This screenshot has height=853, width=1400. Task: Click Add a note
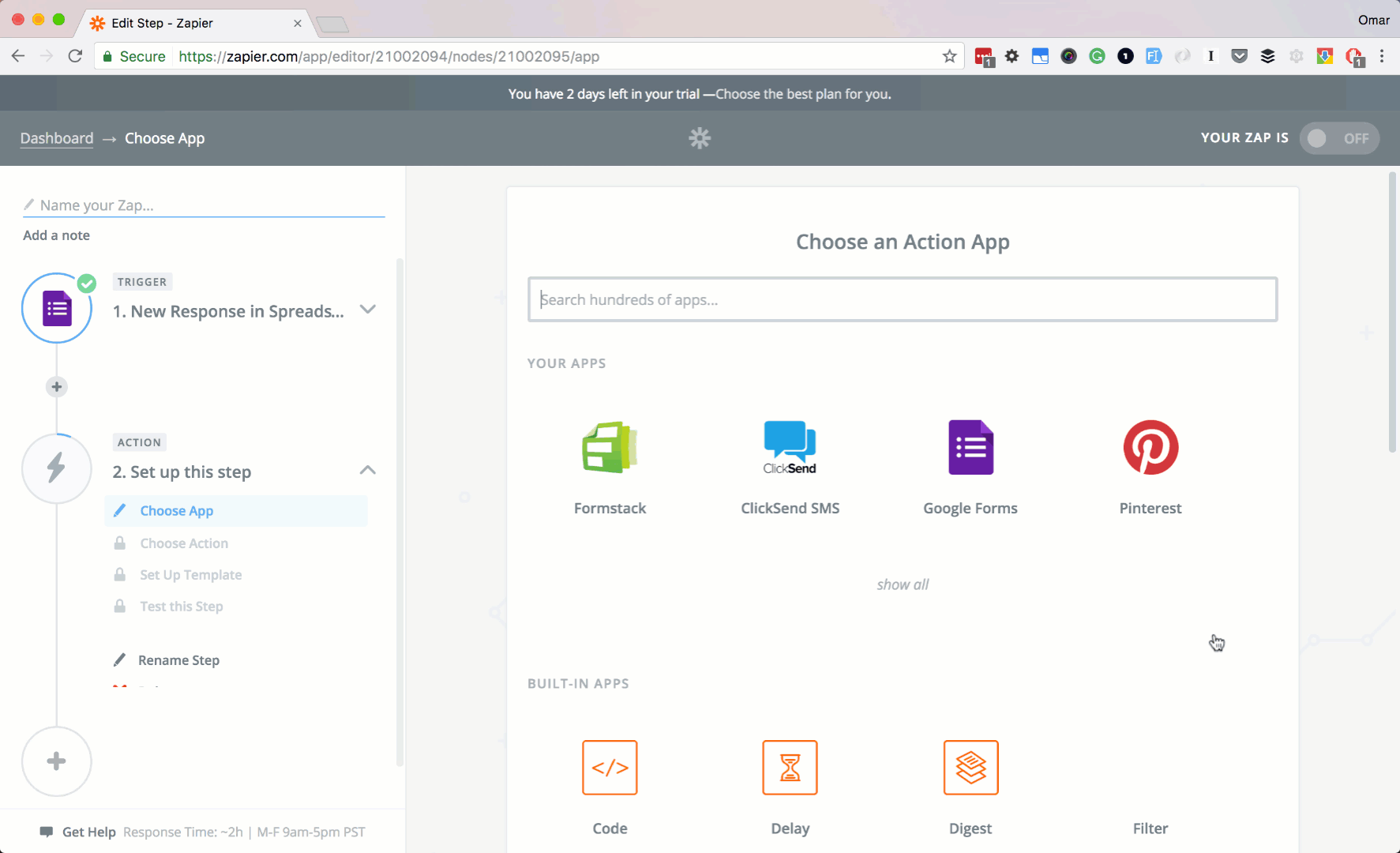[x=56, y=235]
